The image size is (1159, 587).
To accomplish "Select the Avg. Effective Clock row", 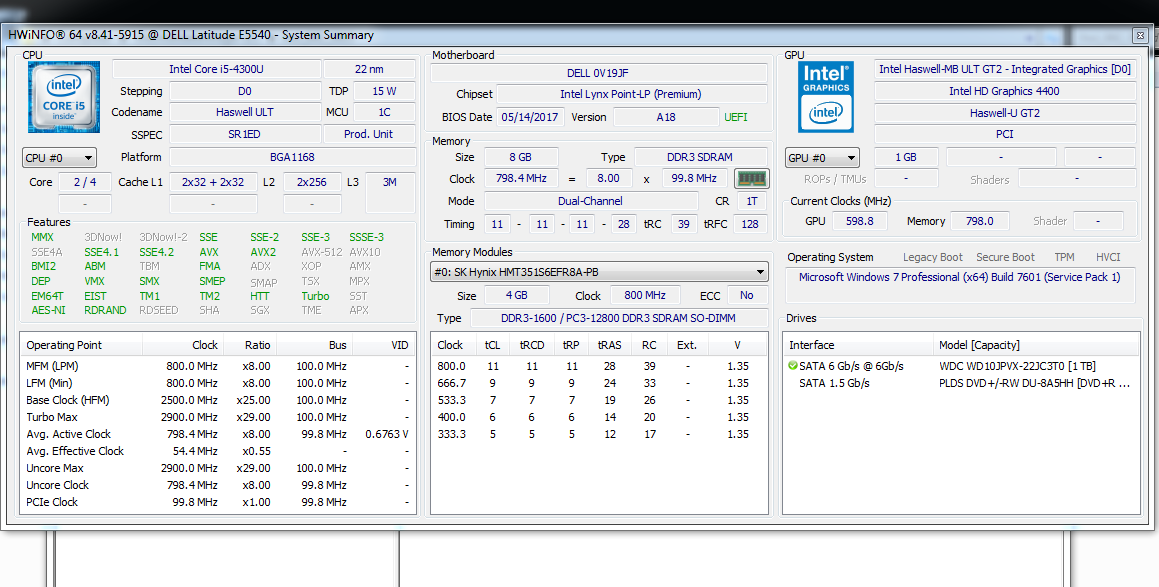I will pyautogui.click(x=217, y=451).
